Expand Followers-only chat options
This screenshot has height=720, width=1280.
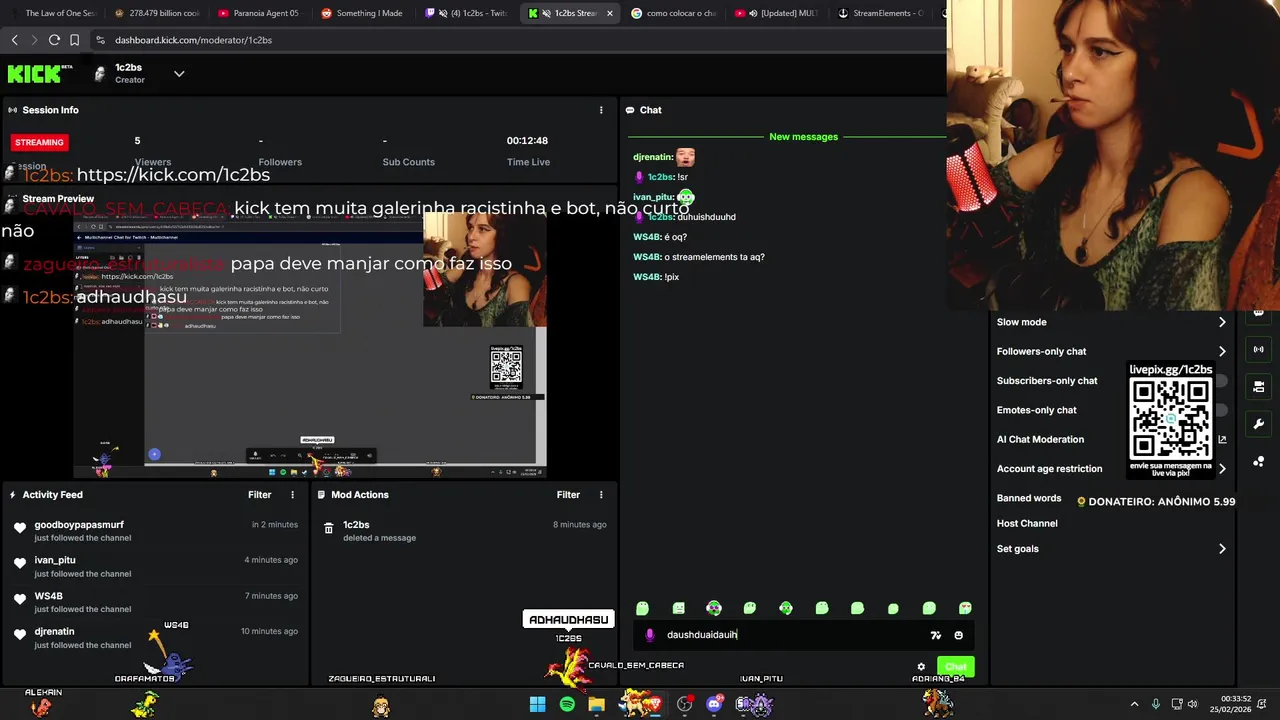click(1222, 351)
